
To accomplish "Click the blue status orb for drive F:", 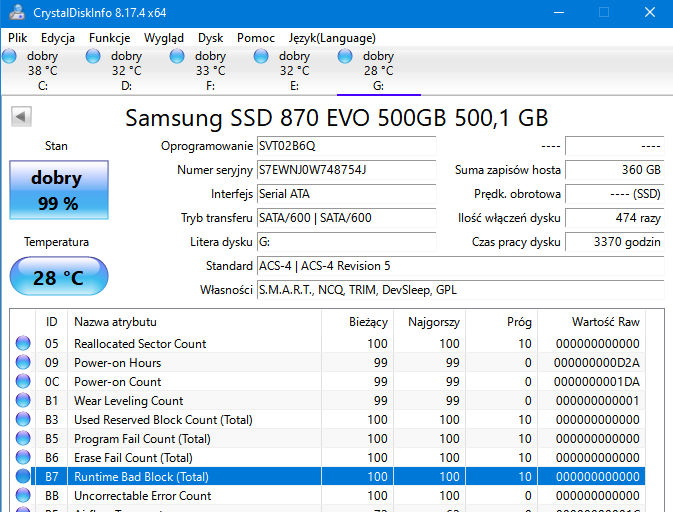I will tap(177, 56).
